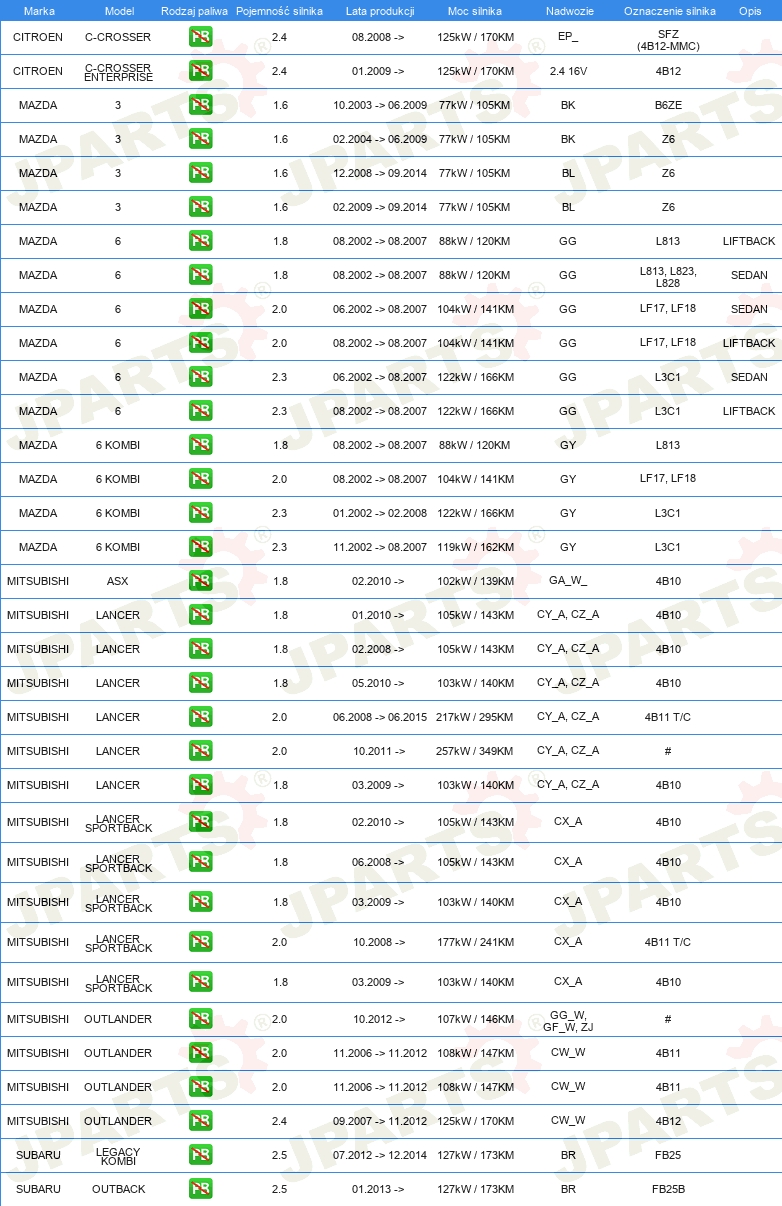Click the fuel icon for Mazda 3 from 12.2008
Viewport: 782px width, 1206px height.
(x=200, y=174)
